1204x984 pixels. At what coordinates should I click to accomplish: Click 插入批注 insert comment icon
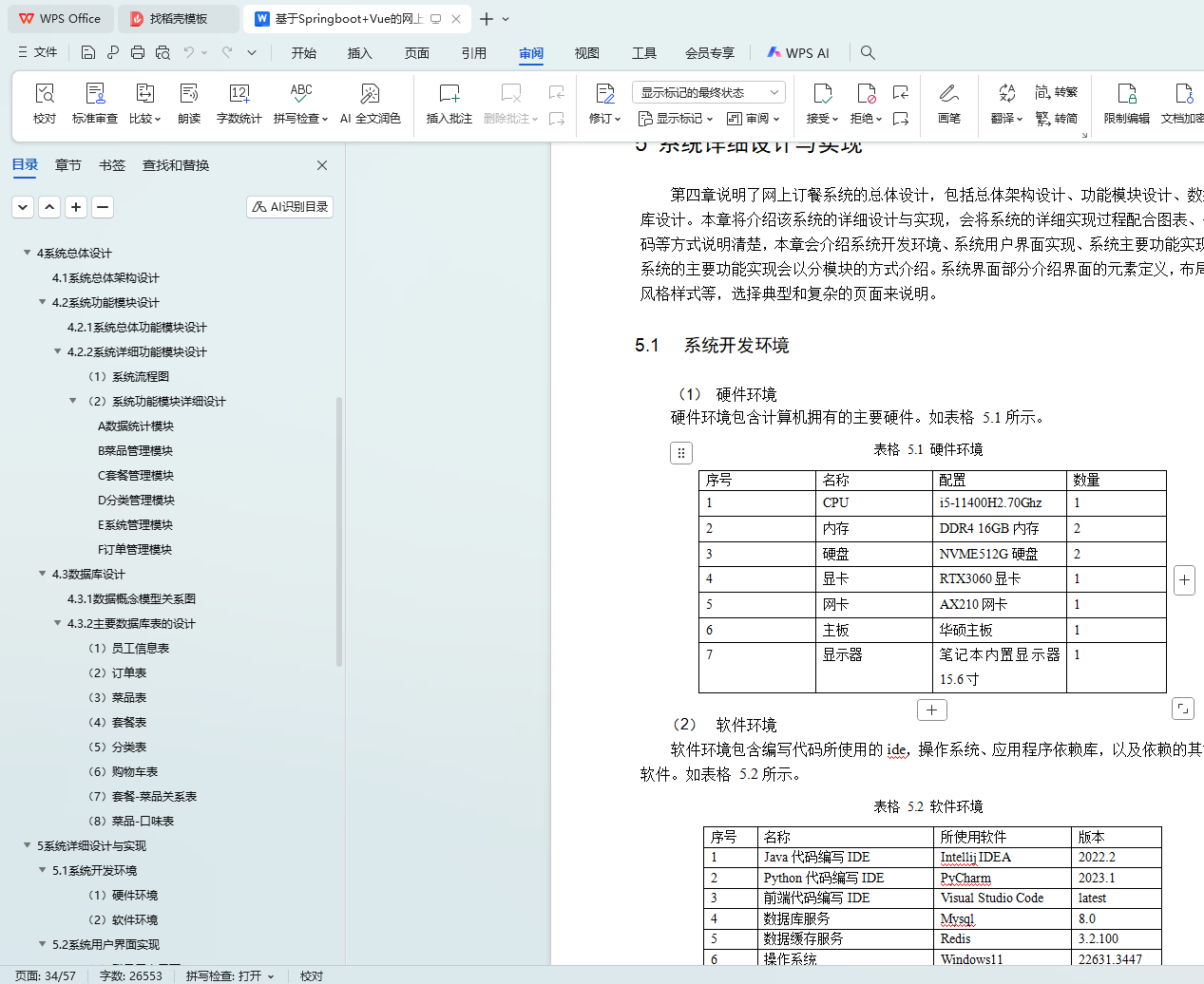pyautogui.click(x=449, y=93)
